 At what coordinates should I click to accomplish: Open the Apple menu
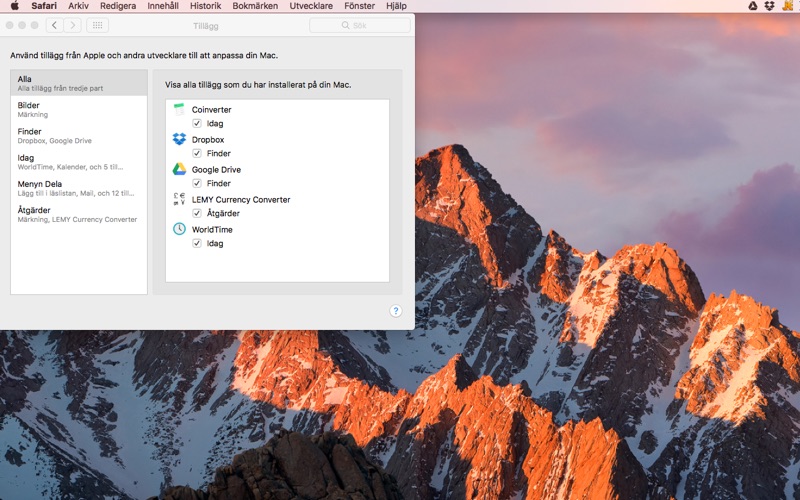pyautogui.click(x=14, y=6)
